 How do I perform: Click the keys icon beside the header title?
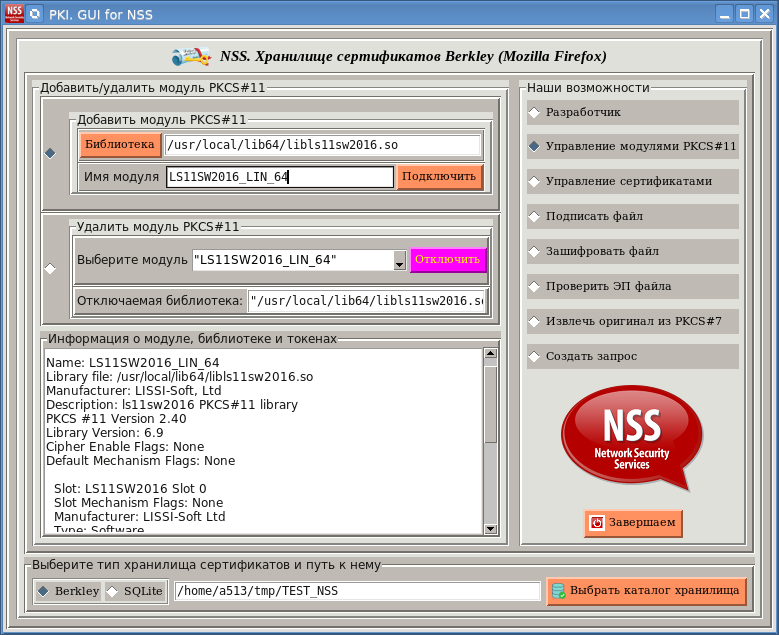[x=190, y=57]
